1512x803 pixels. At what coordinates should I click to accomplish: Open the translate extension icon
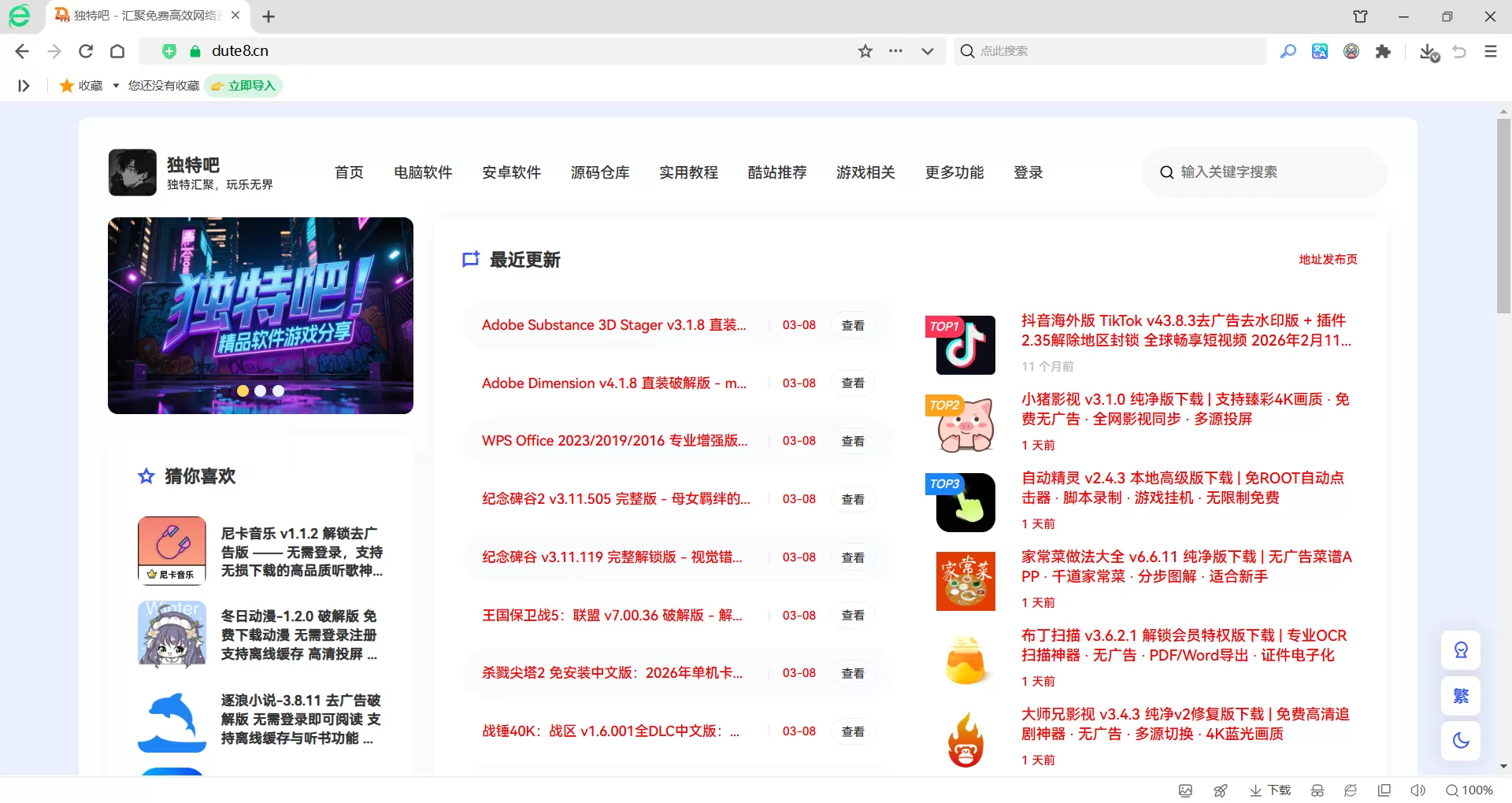[x=1319, y=51]
